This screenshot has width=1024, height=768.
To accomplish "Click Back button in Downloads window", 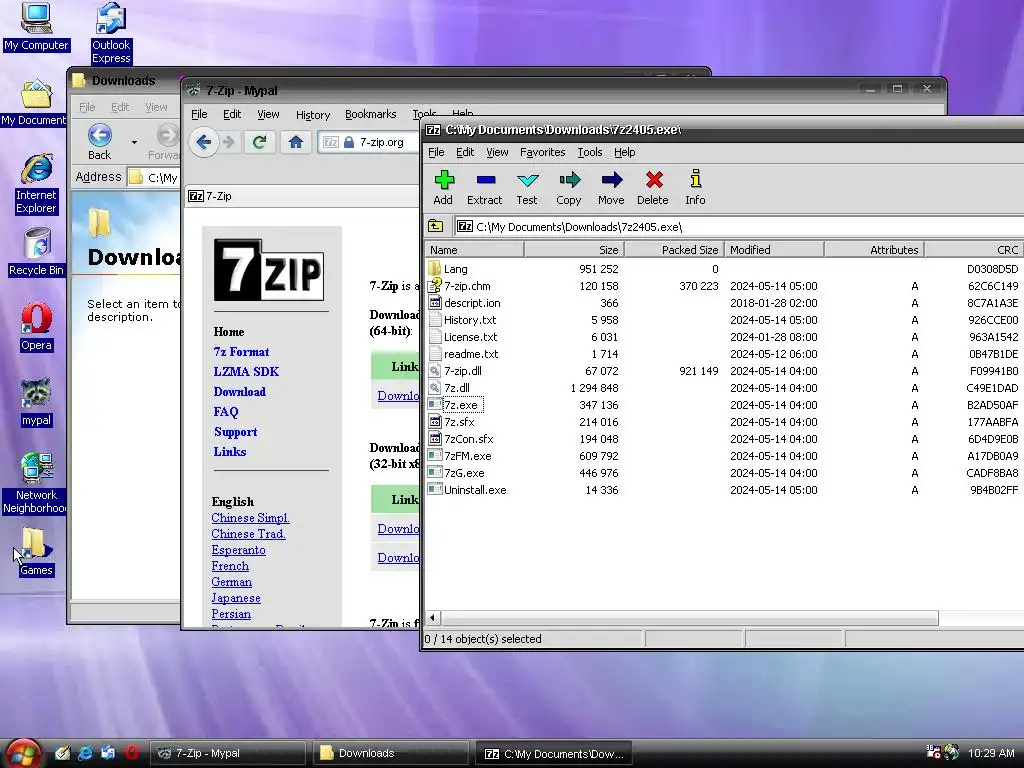I will 99,142.
